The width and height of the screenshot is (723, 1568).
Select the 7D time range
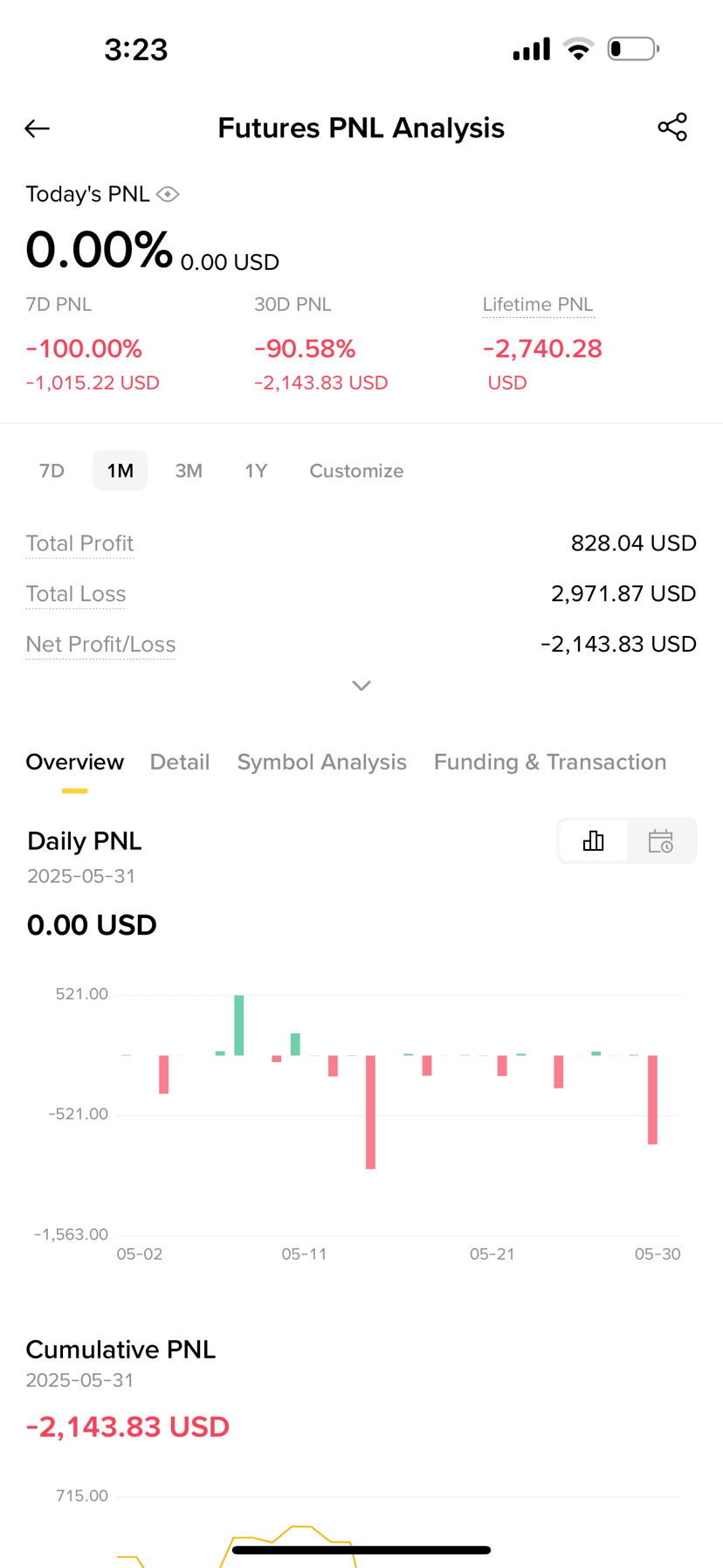tap(52, 471)
